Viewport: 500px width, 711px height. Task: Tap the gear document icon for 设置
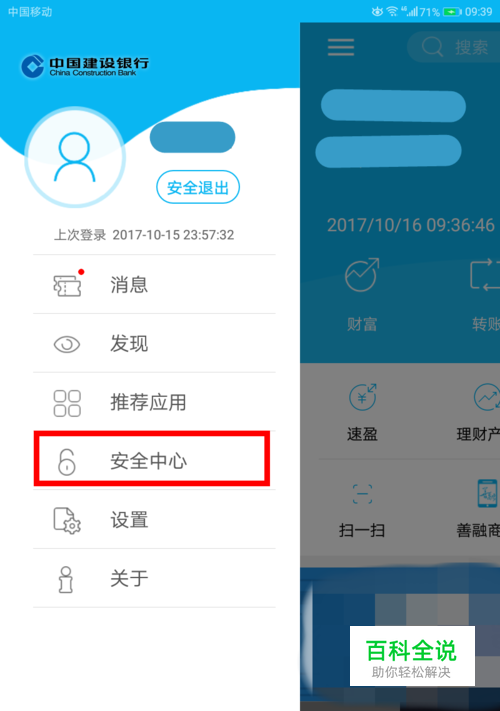(67, 520)
